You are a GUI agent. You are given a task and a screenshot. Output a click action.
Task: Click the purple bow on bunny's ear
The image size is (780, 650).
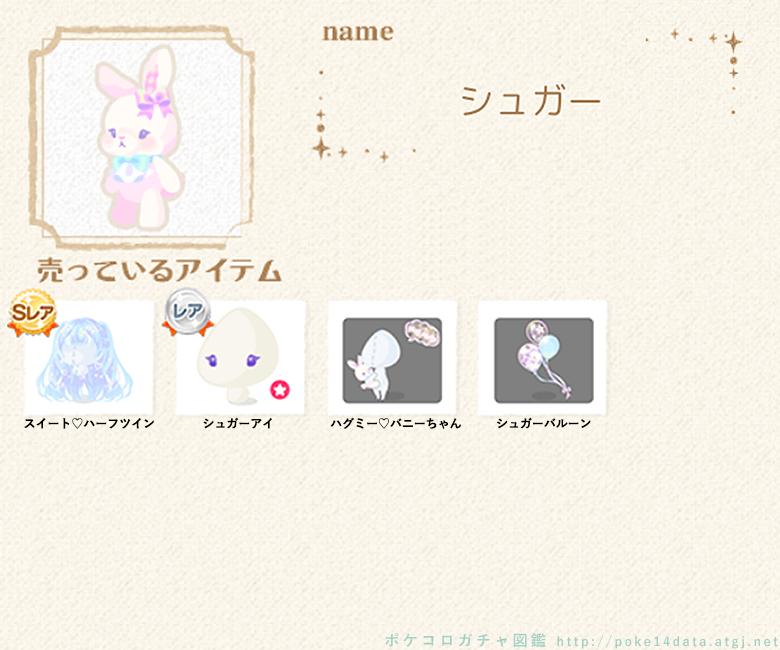coord(155,102)
